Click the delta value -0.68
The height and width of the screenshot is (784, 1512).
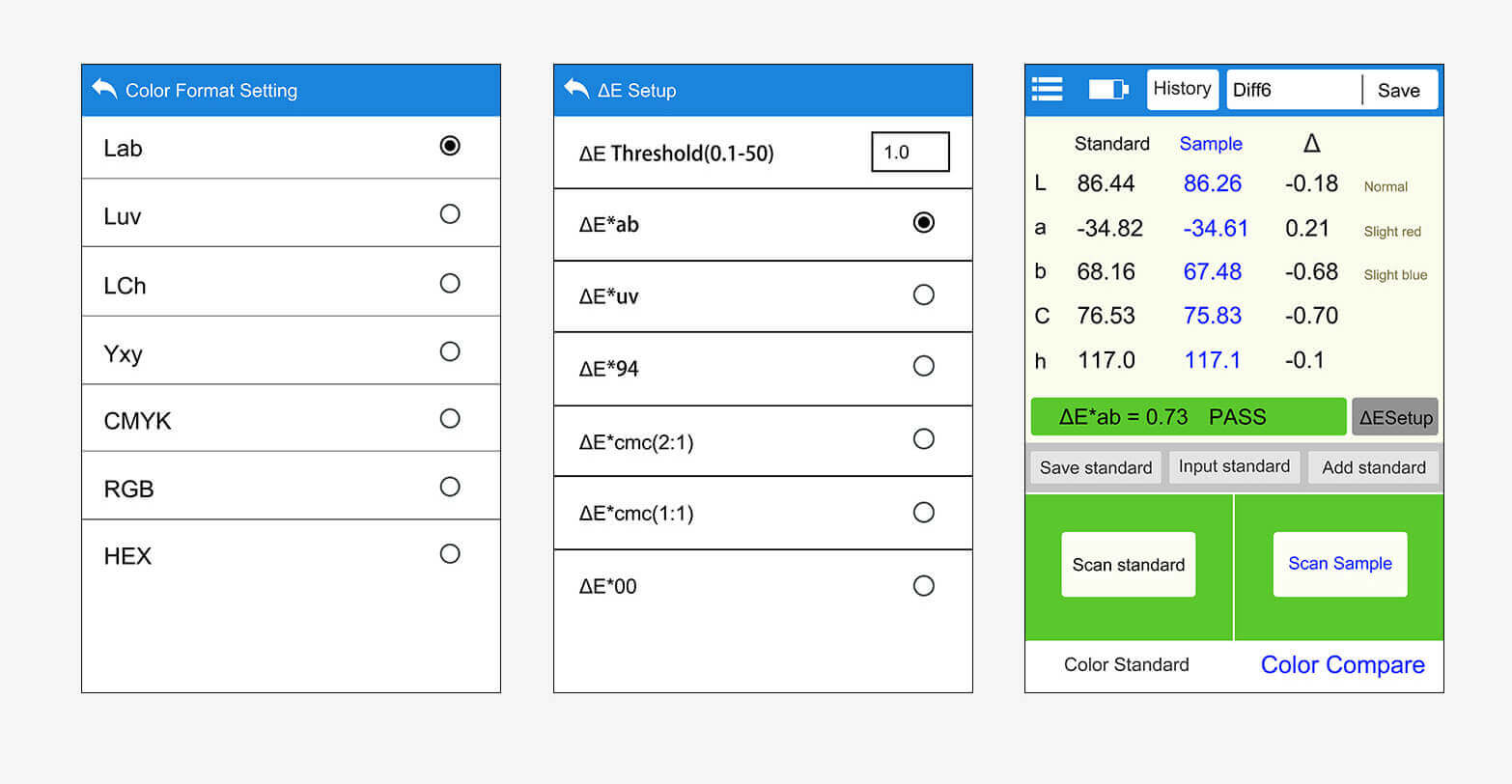[x=1311, y=271]
